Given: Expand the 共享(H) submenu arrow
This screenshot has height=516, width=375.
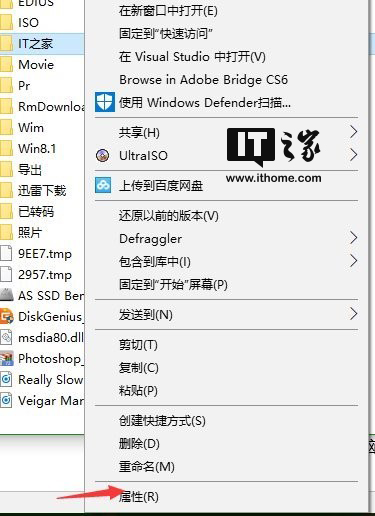Looking at the screenshot, I should click(353, 132).
